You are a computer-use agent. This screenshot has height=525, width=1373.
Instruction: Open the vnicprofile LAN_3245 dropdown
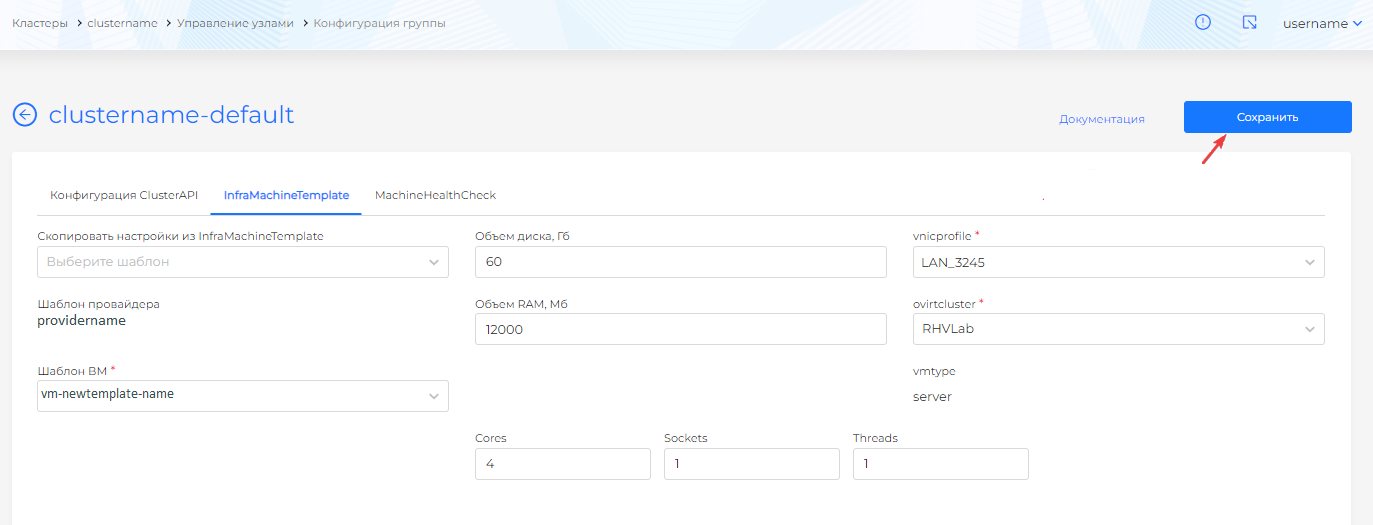click(1118, 262)
